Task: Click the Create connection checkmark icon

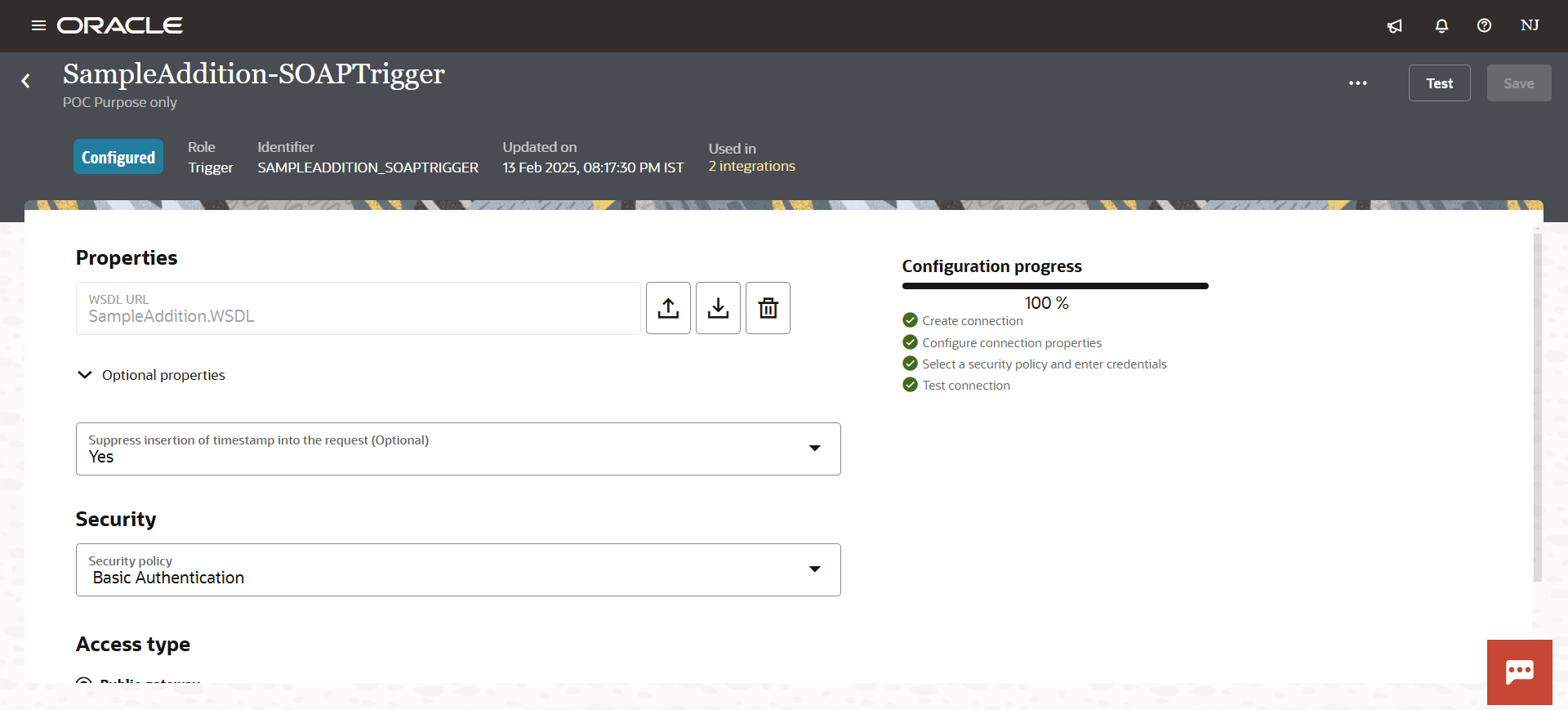Action: (910, 319)
